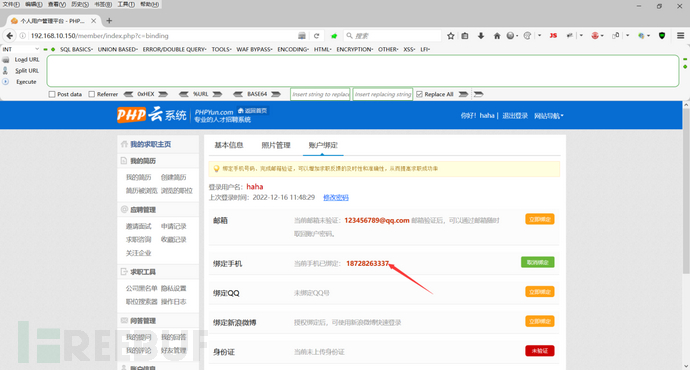This screenshot has width=690, height=370.
Task: Click 立即绑定 button for 邮箱
Action: 540,219
